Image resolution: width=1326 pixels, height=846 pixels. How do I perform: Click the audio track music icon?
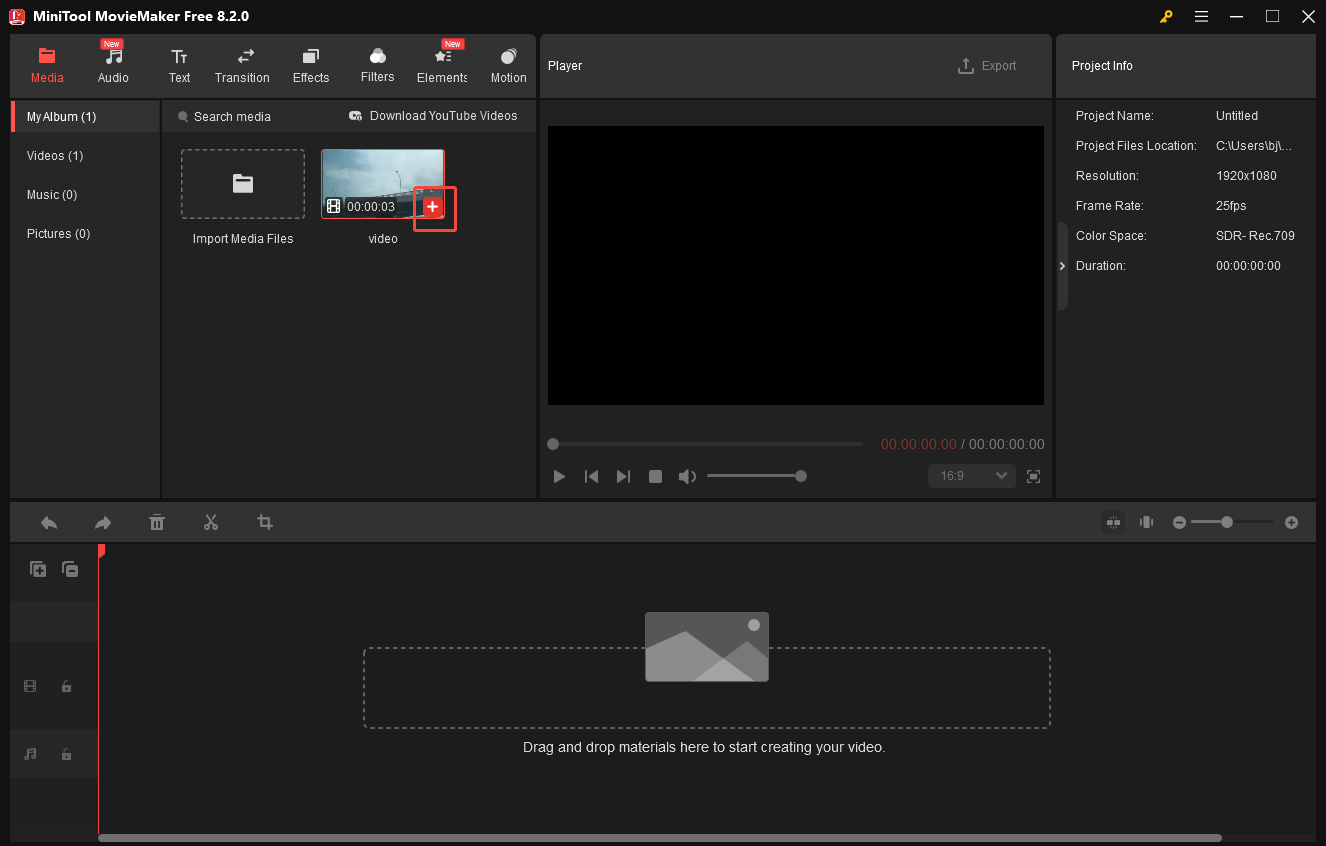coord(30,754)
